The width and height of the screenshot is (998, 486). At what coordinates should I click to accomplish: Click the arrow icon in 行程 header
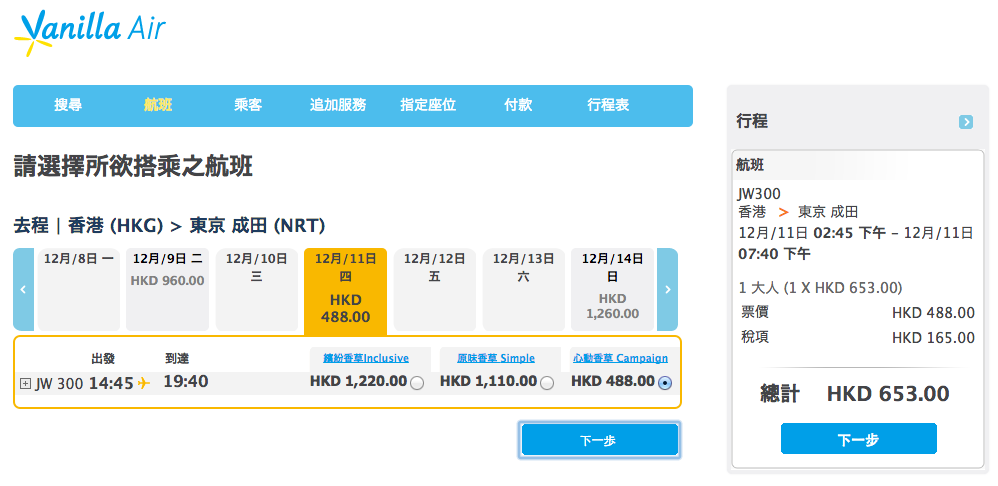pos(966,122)
